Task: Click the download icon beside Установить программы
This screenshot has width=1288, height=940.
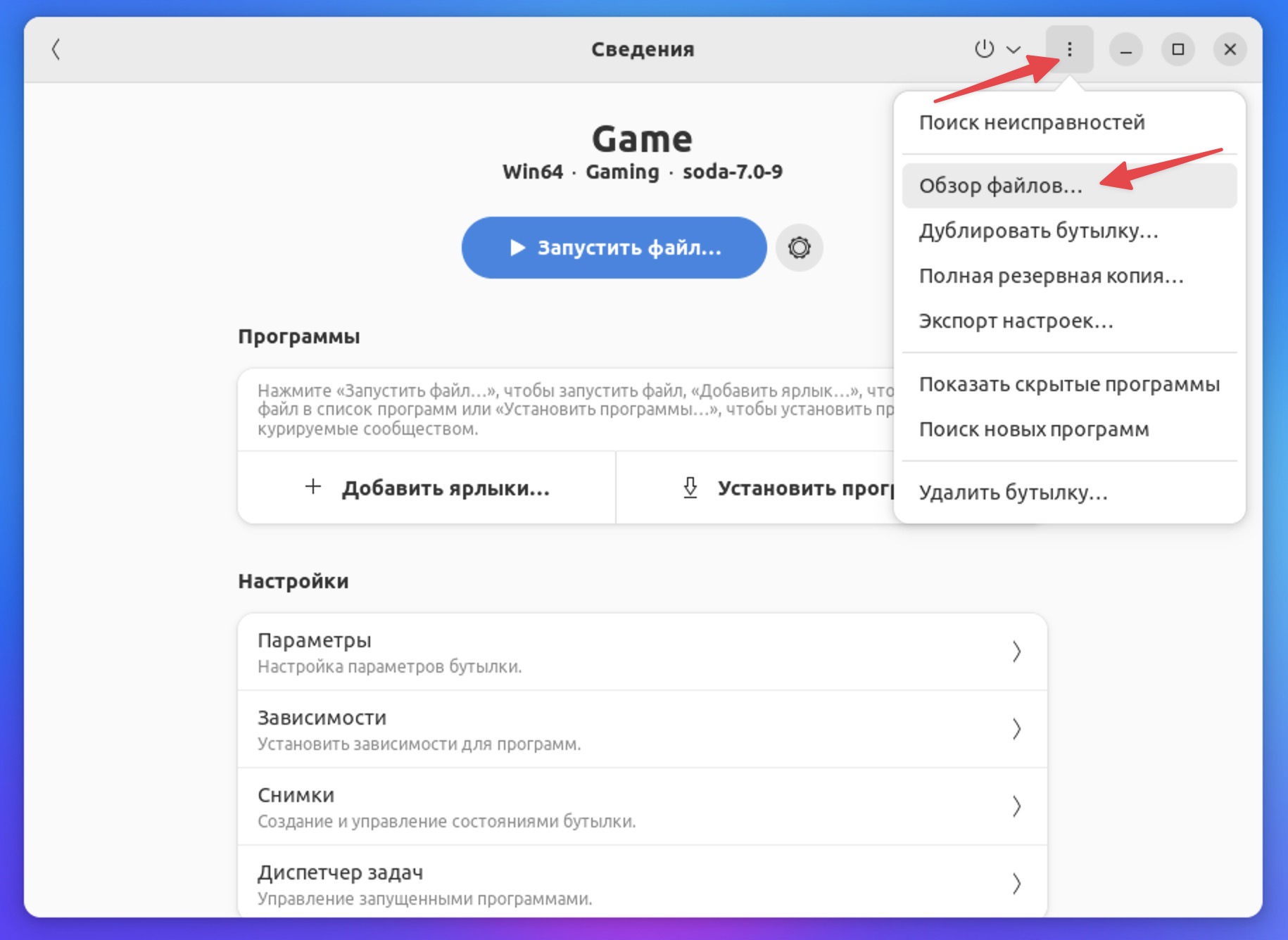Action: click(690, 487)
